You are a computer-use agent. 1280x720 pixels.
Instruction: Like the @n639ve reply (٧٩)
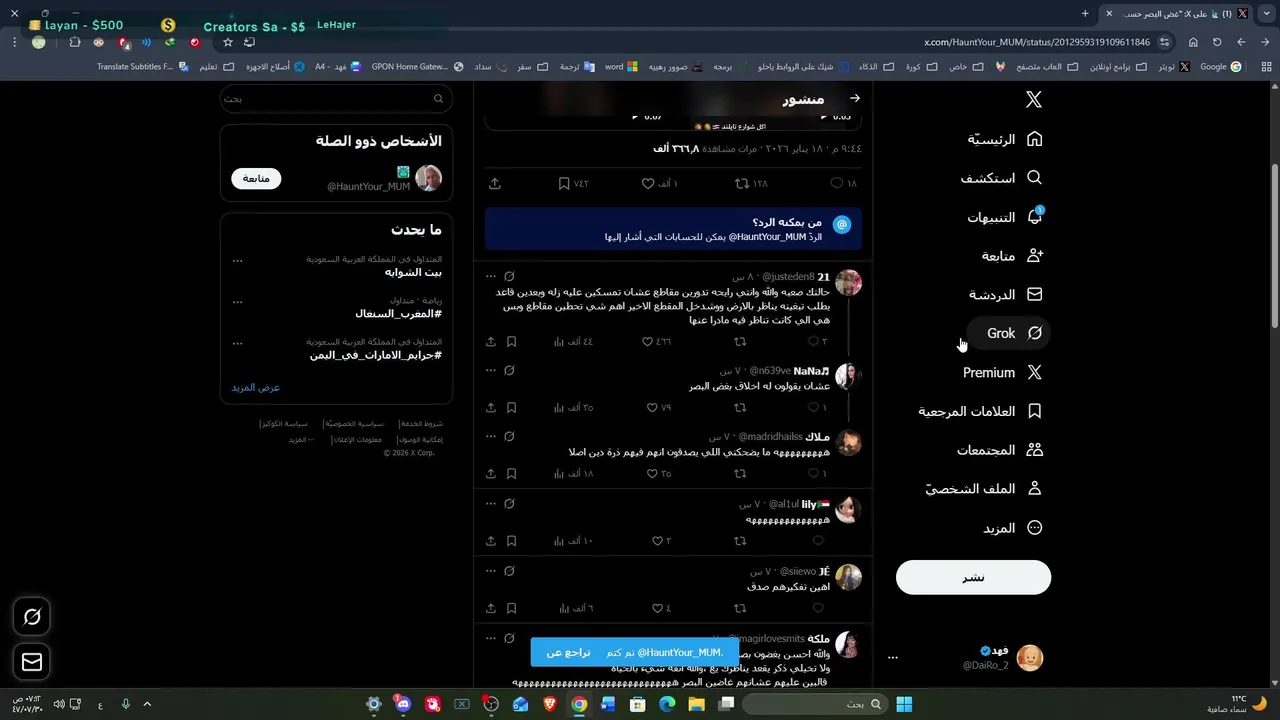click(652, 408)
